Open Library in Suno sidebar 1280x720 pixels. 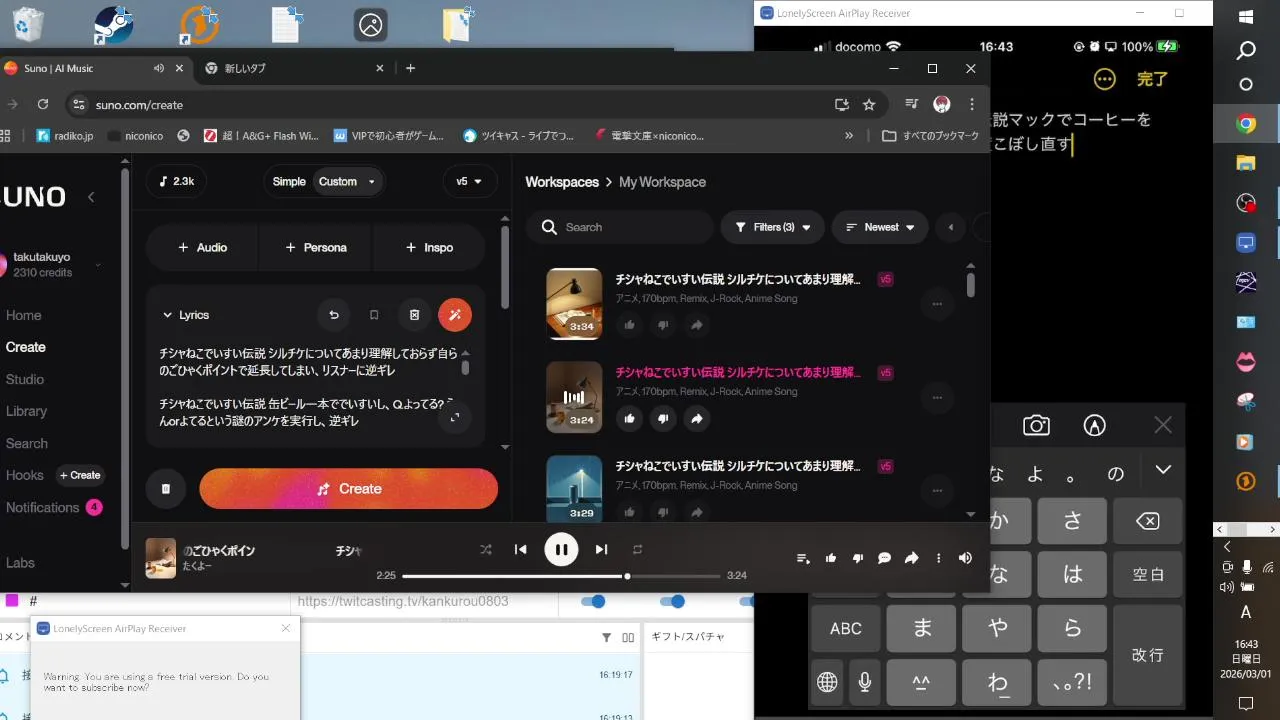[26, 411]
